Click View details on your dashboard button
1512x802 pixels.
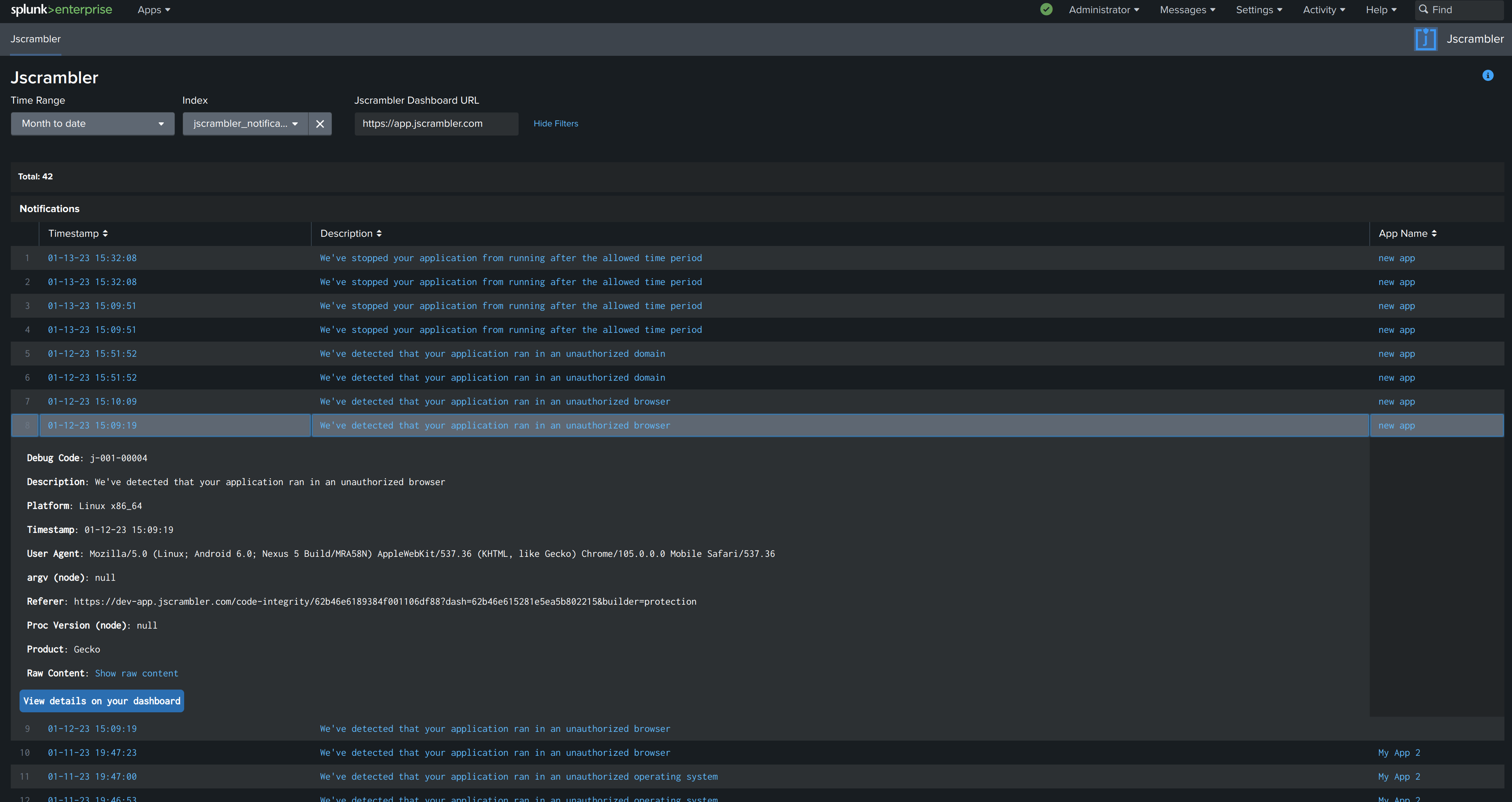point(102,701)
